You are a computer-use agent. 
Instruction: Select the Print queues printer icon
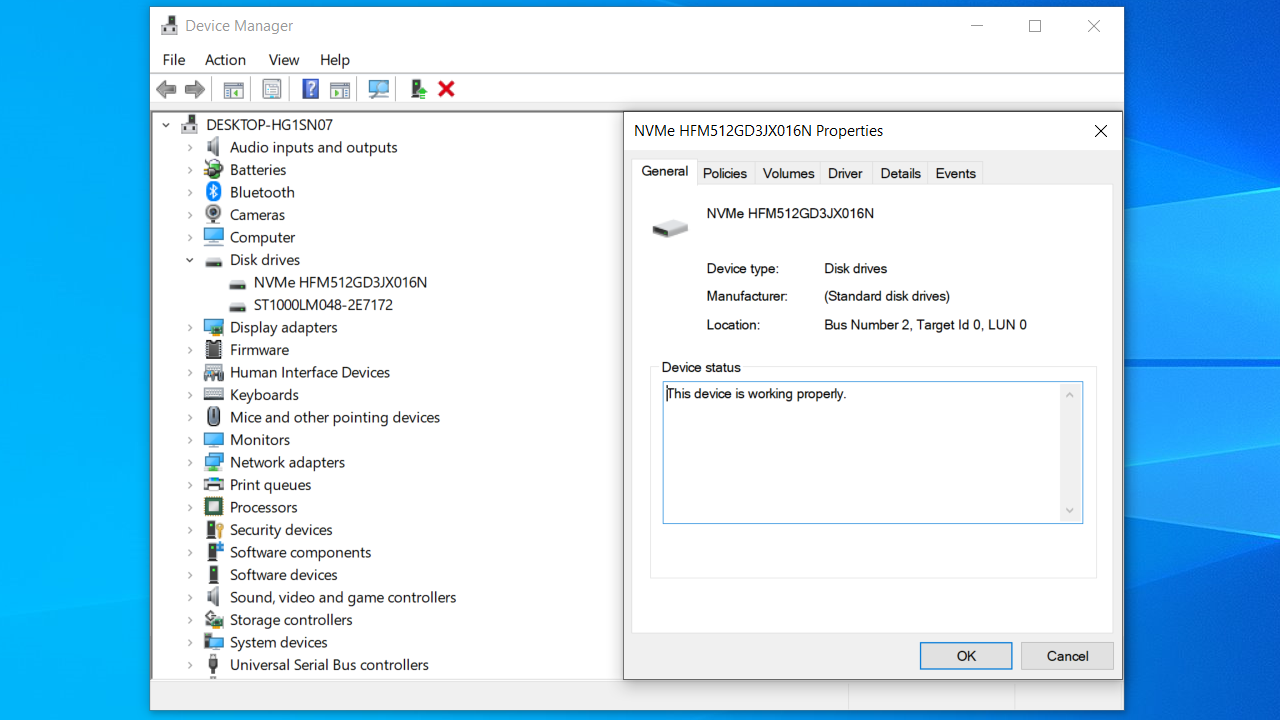[x=213, y=485]
